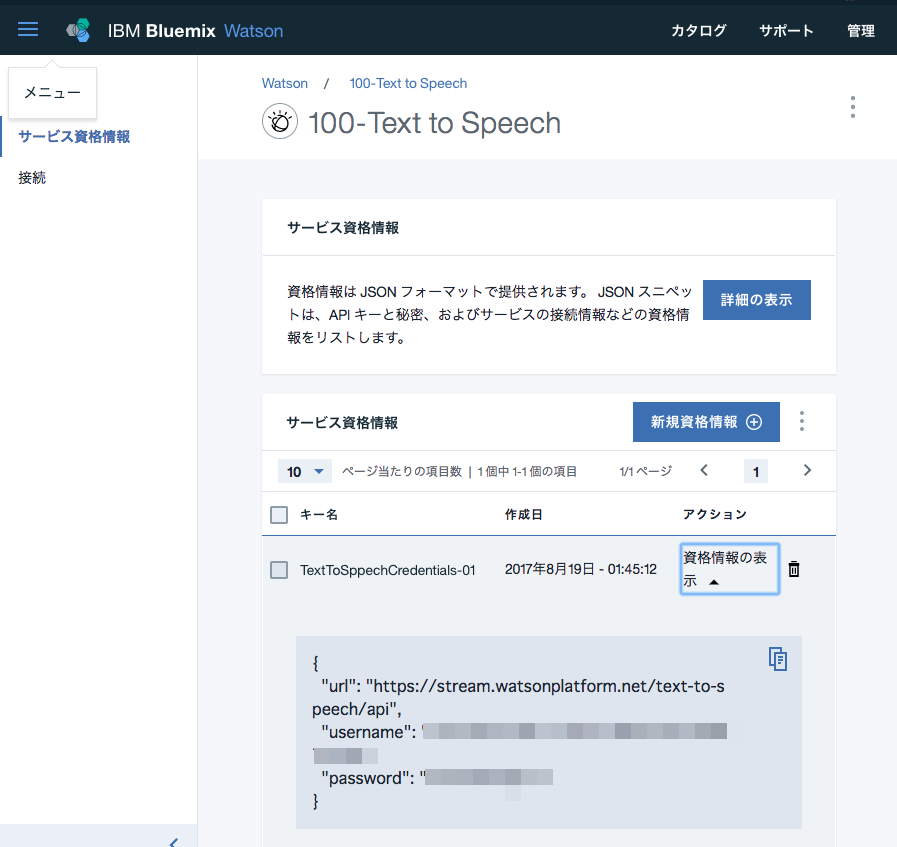The image size is (897, 847).
Task: Click 100-Text to Speech breadcrumb link
Action: [x=408, y=83]
